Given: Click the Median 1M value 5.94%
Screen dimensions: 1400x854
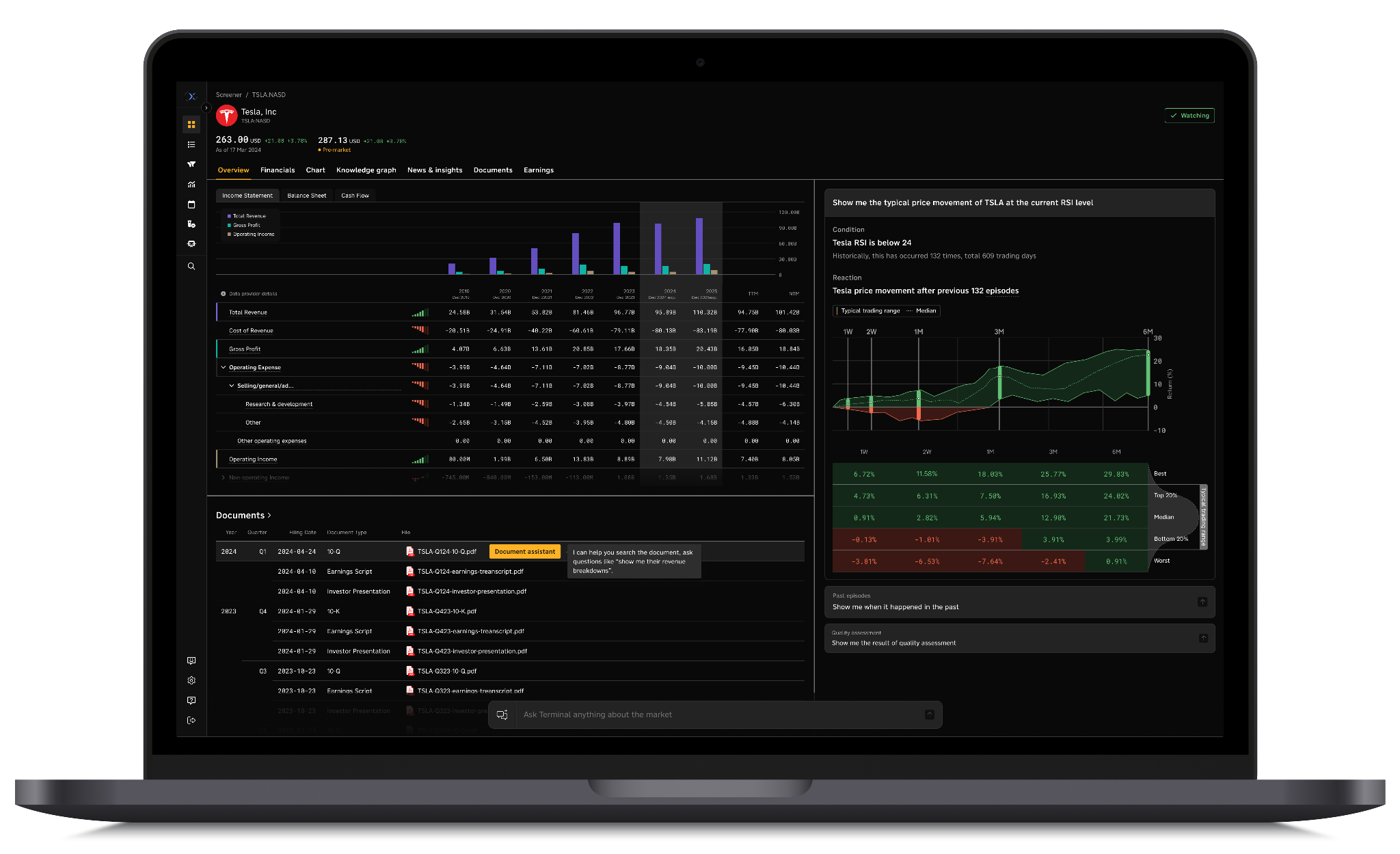Looking at the screenshot, I should coord(990,518).
